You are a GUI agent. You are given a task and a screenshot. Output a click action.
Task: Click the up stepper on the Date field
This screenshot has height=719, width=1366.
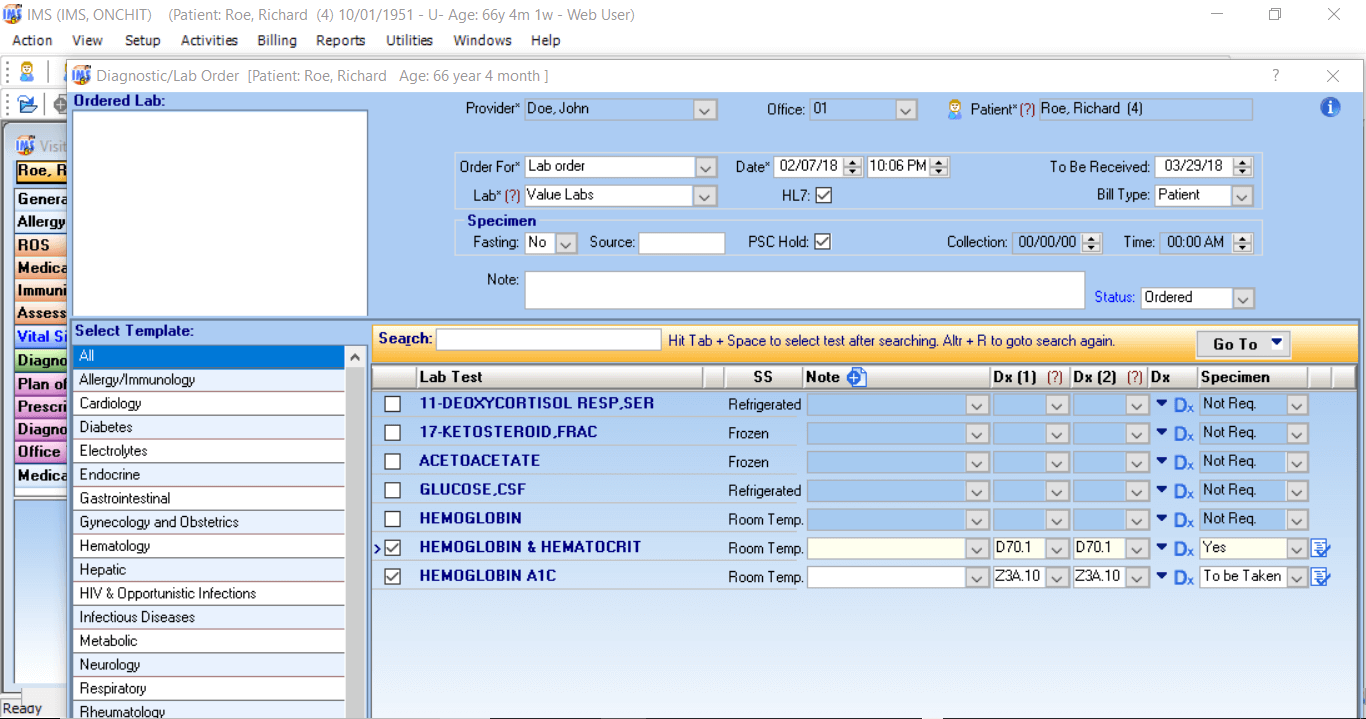853,162
